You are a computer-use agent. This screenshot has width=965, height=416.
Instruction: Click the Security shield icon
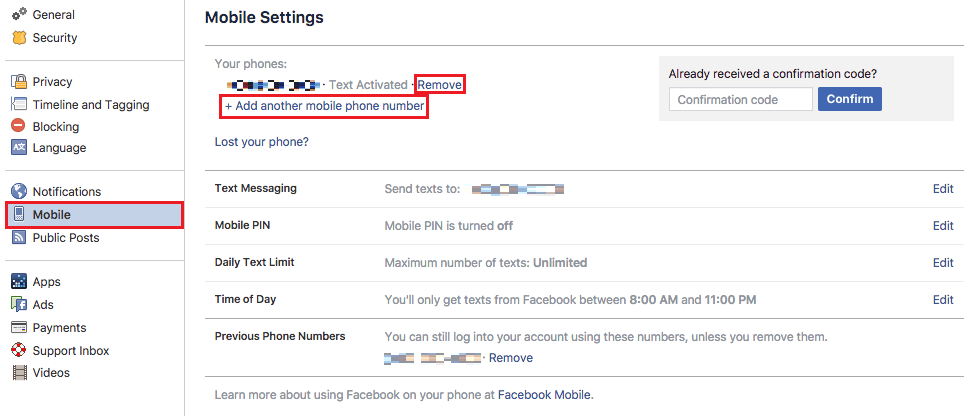(x=18, y=38)
